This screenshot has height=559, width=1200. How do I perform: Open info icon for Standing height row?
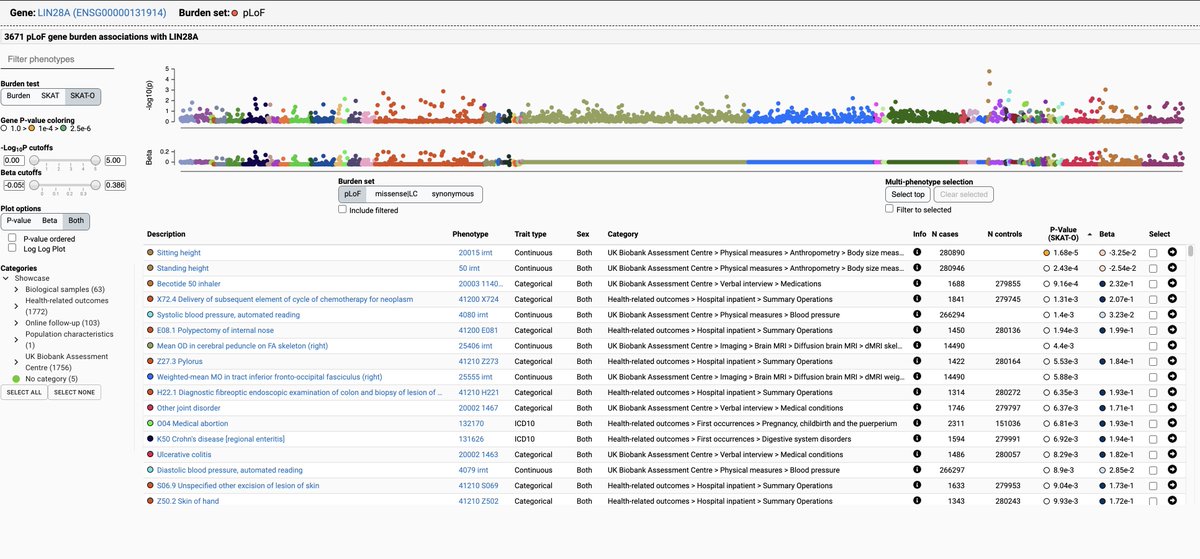click(917, 268)
